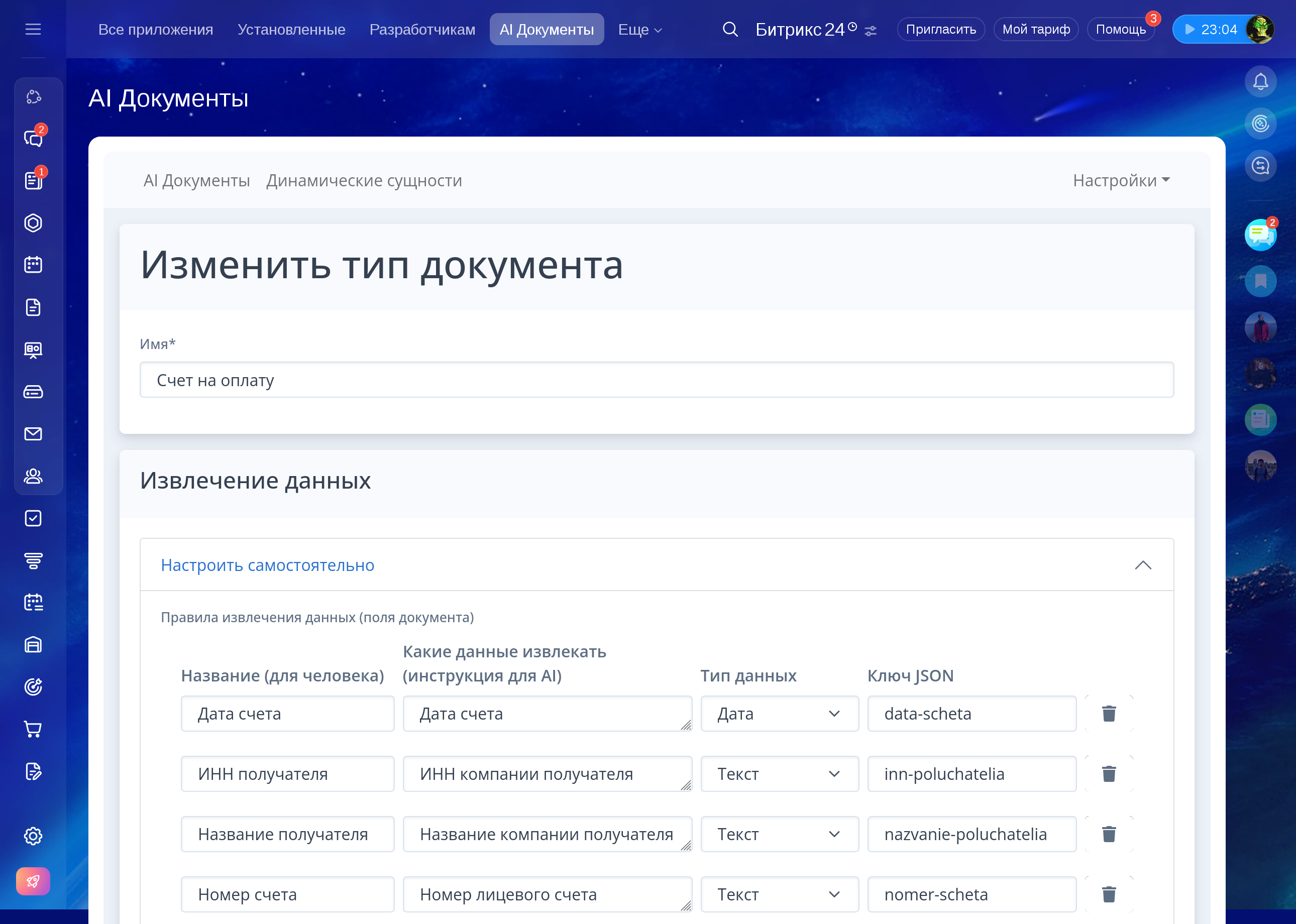
Task: Expand the 'Настройки' dropdown menu
Action: point(1121,180)
